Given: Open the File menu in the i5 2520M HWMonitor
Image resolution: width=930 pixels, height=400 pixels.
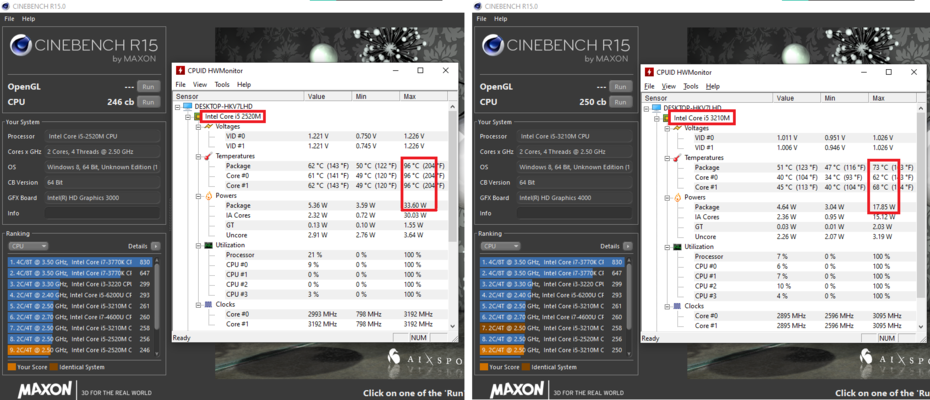Looking at the screenshot, I should tap(180, 85).
